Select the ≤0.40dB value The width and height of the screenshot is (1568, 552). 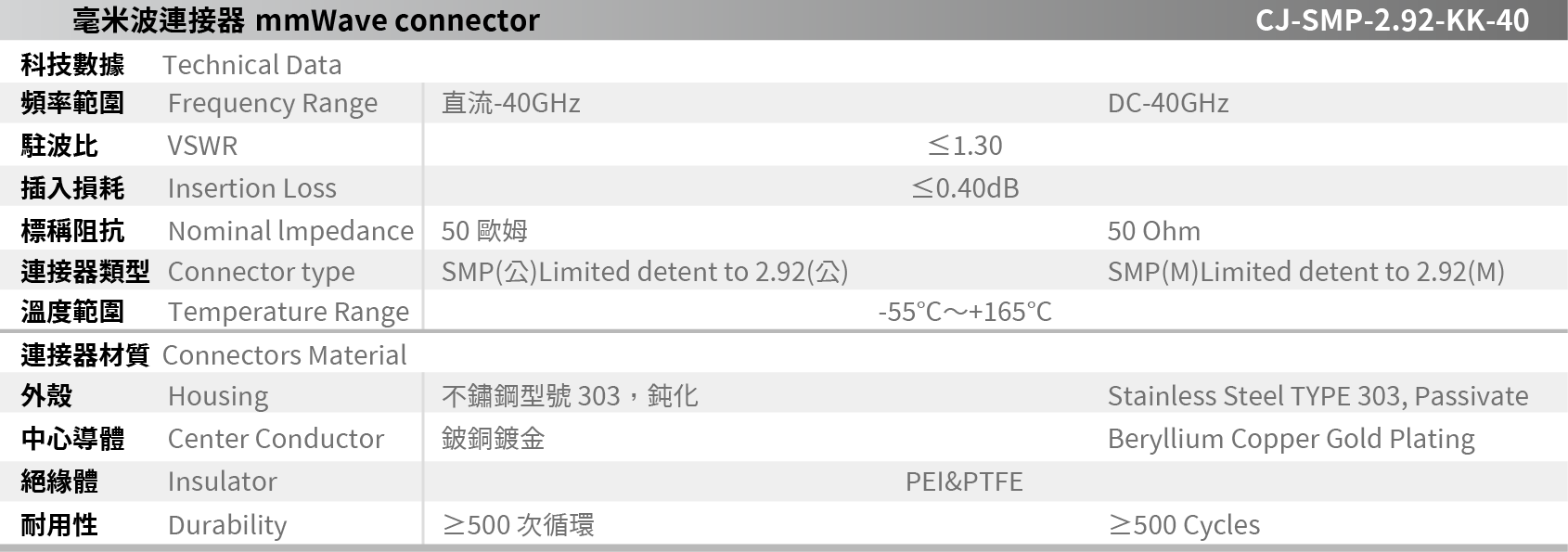965,188
